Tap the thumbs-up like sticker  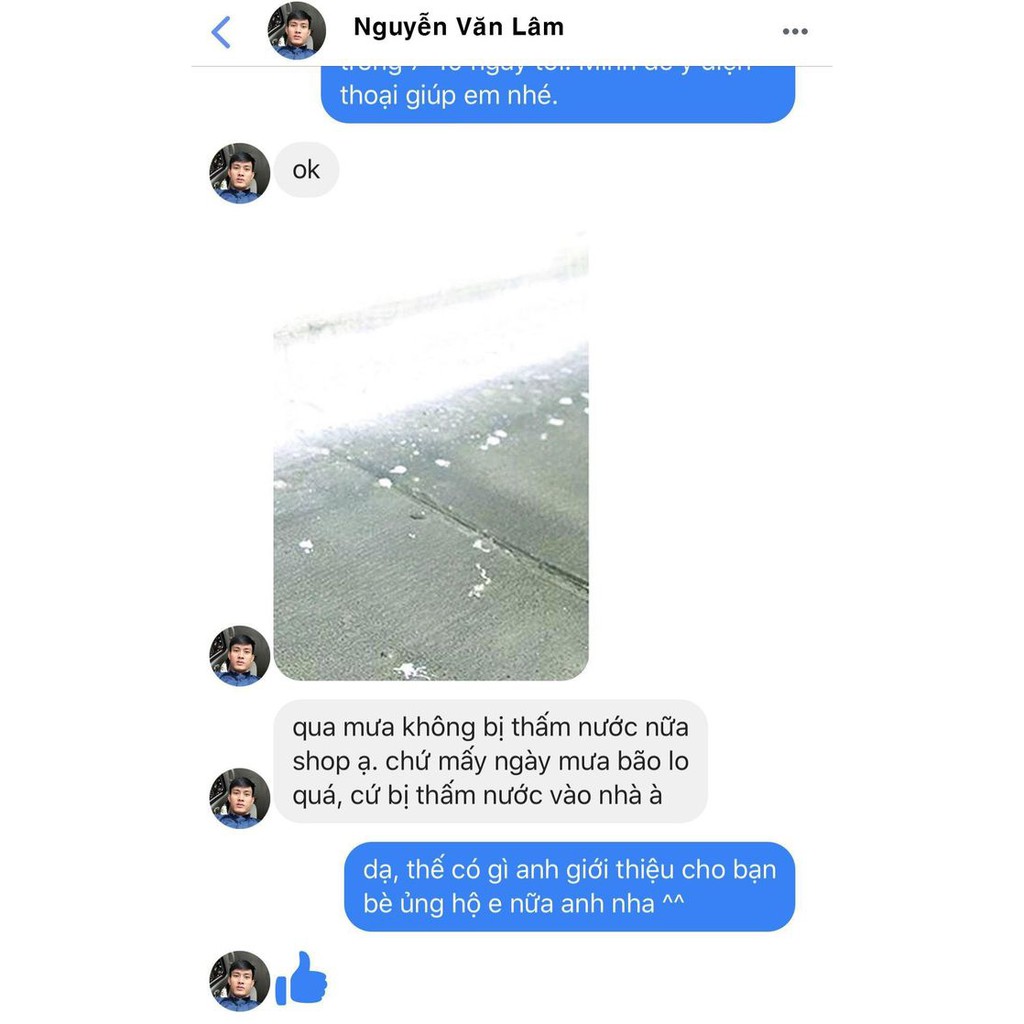pos(301,978)
